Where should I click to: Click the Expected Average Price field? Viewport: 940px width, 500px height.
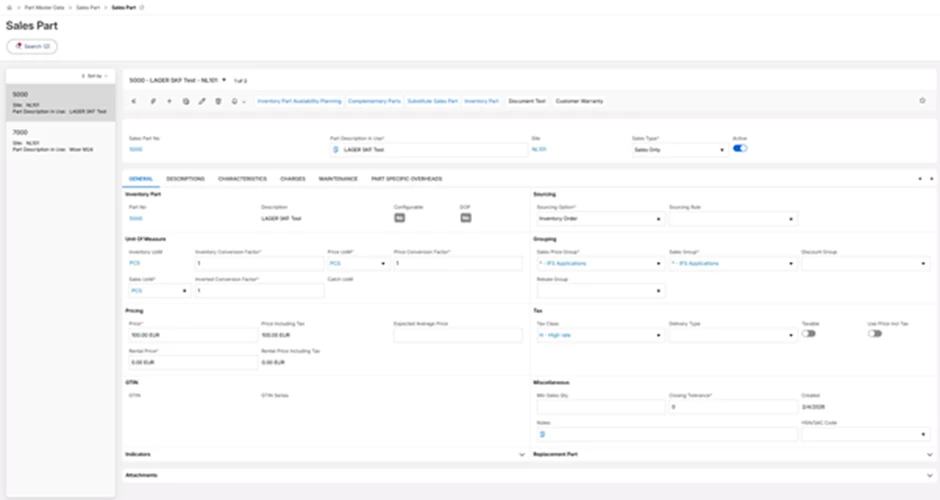click(x=457, y=335)
